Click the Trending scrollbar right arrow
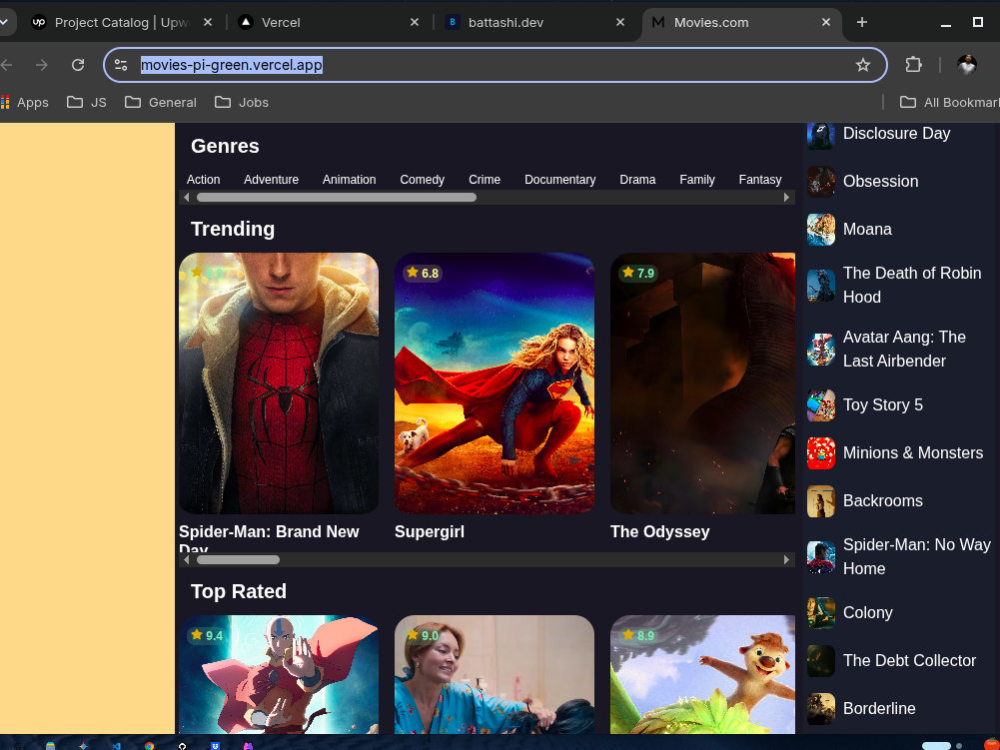 coord(786,560)
